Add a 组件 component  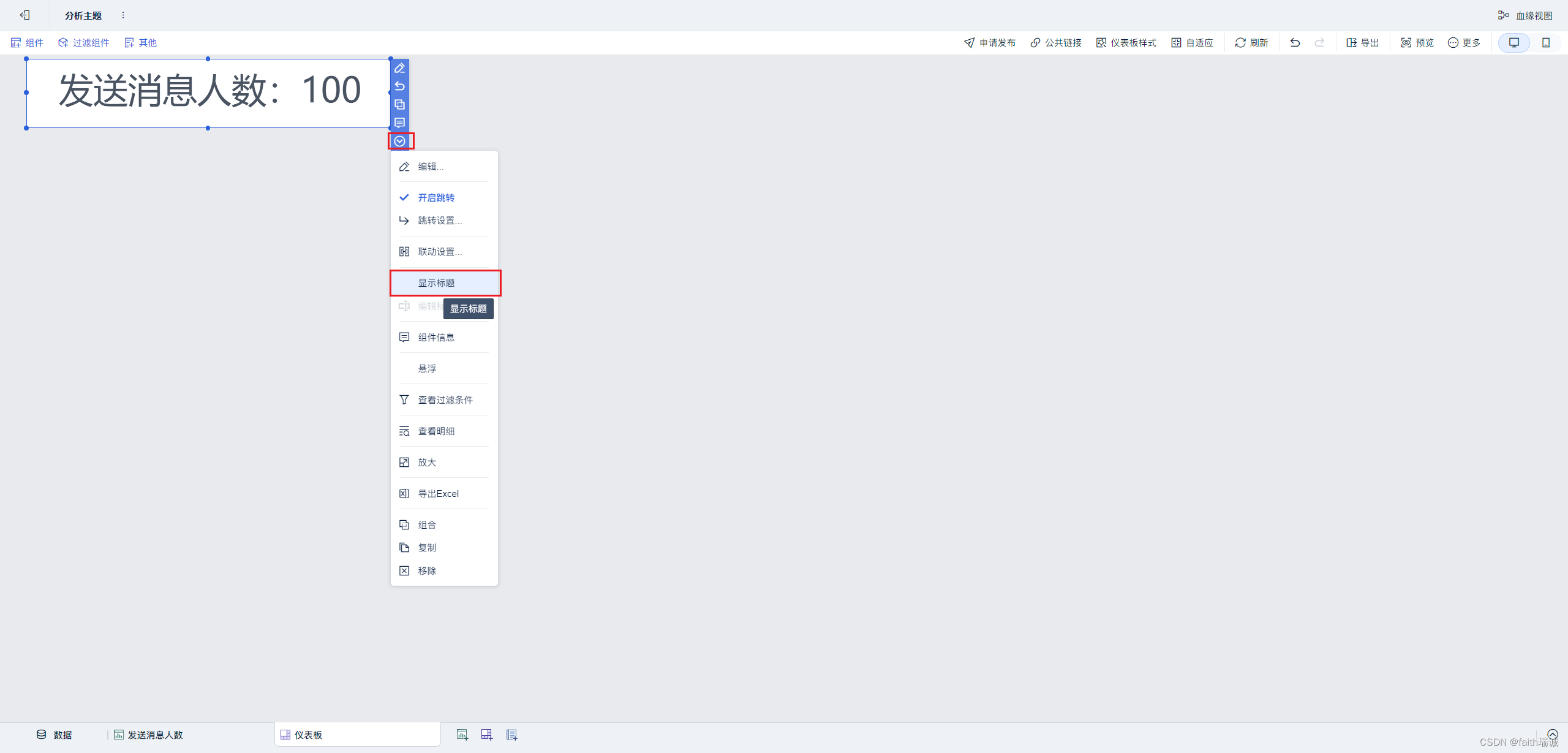[28, 42]
